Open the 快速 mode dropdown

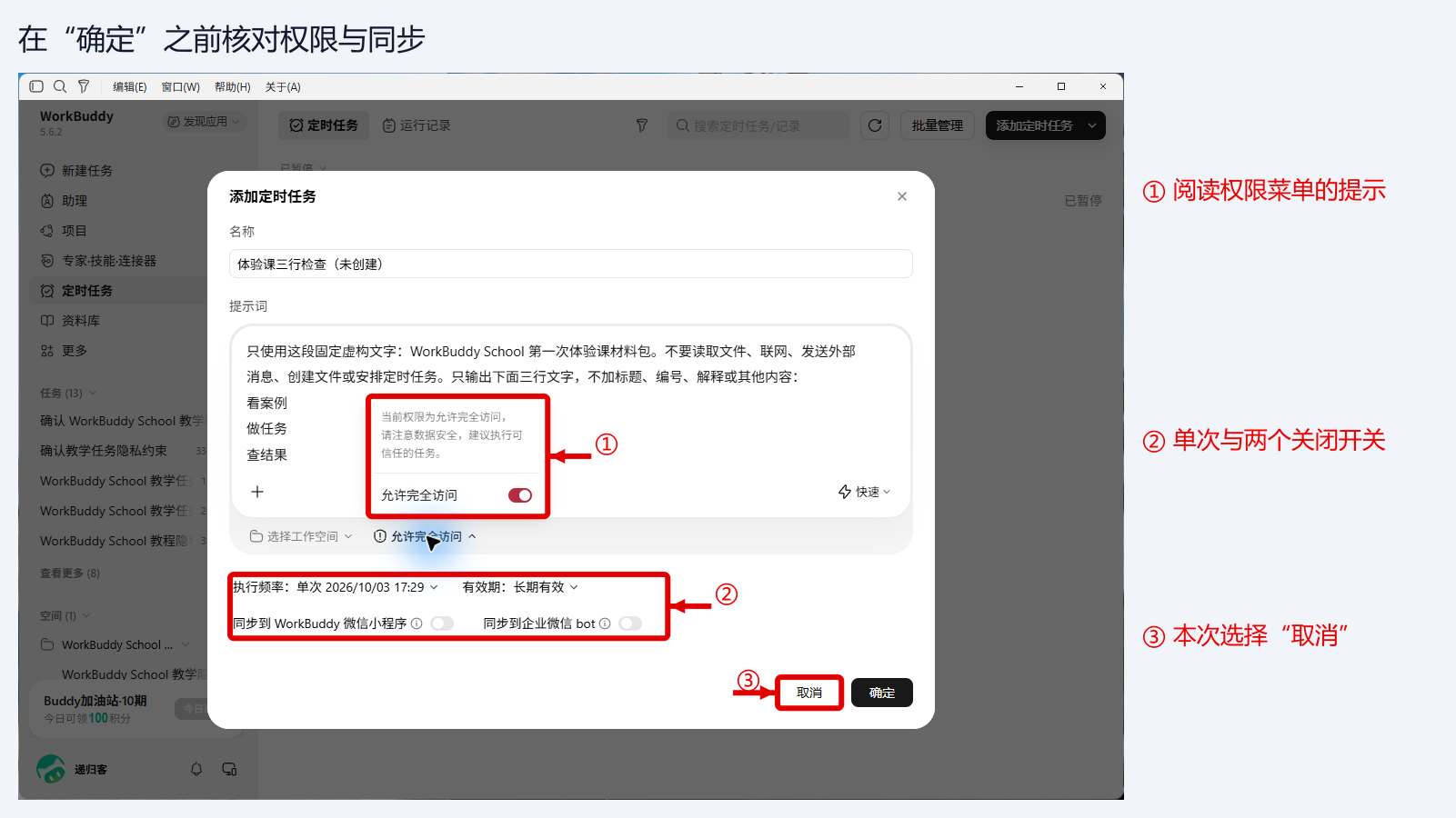click(x=864, y=492)
